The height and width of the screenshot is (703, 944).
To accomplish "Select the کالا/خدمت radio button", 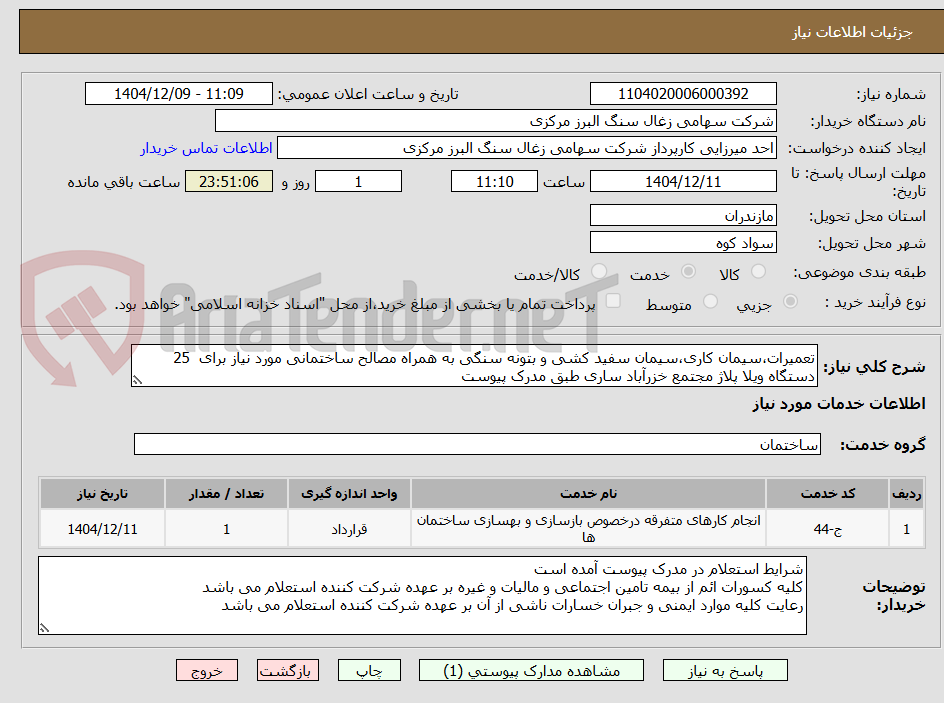I will (x=598, y=272).
